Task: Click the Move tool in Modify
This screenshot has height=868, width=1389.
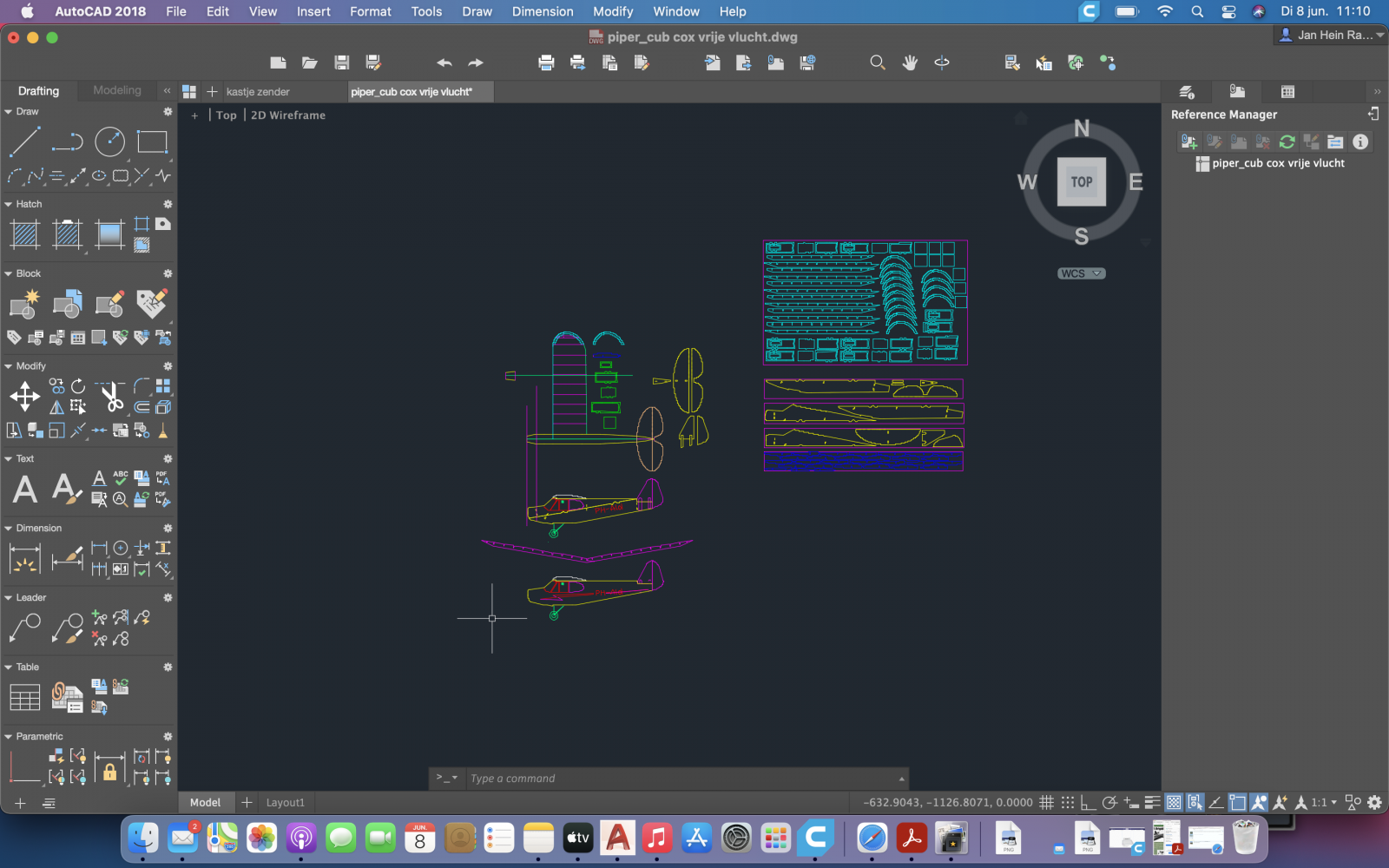Action: (x=24, y=397)
